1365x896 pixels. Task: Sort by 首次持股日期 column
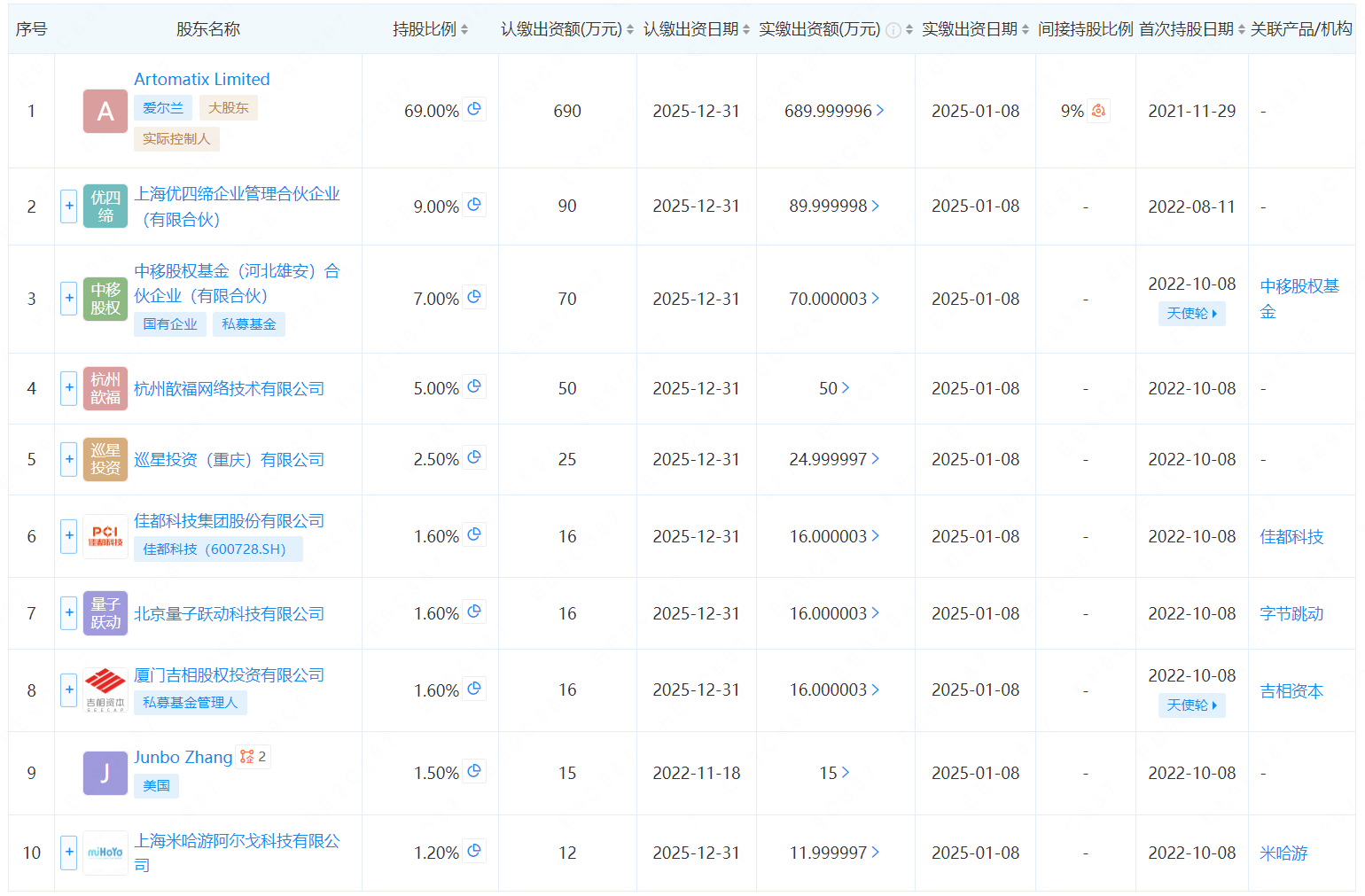click(x=1192, y=29)
